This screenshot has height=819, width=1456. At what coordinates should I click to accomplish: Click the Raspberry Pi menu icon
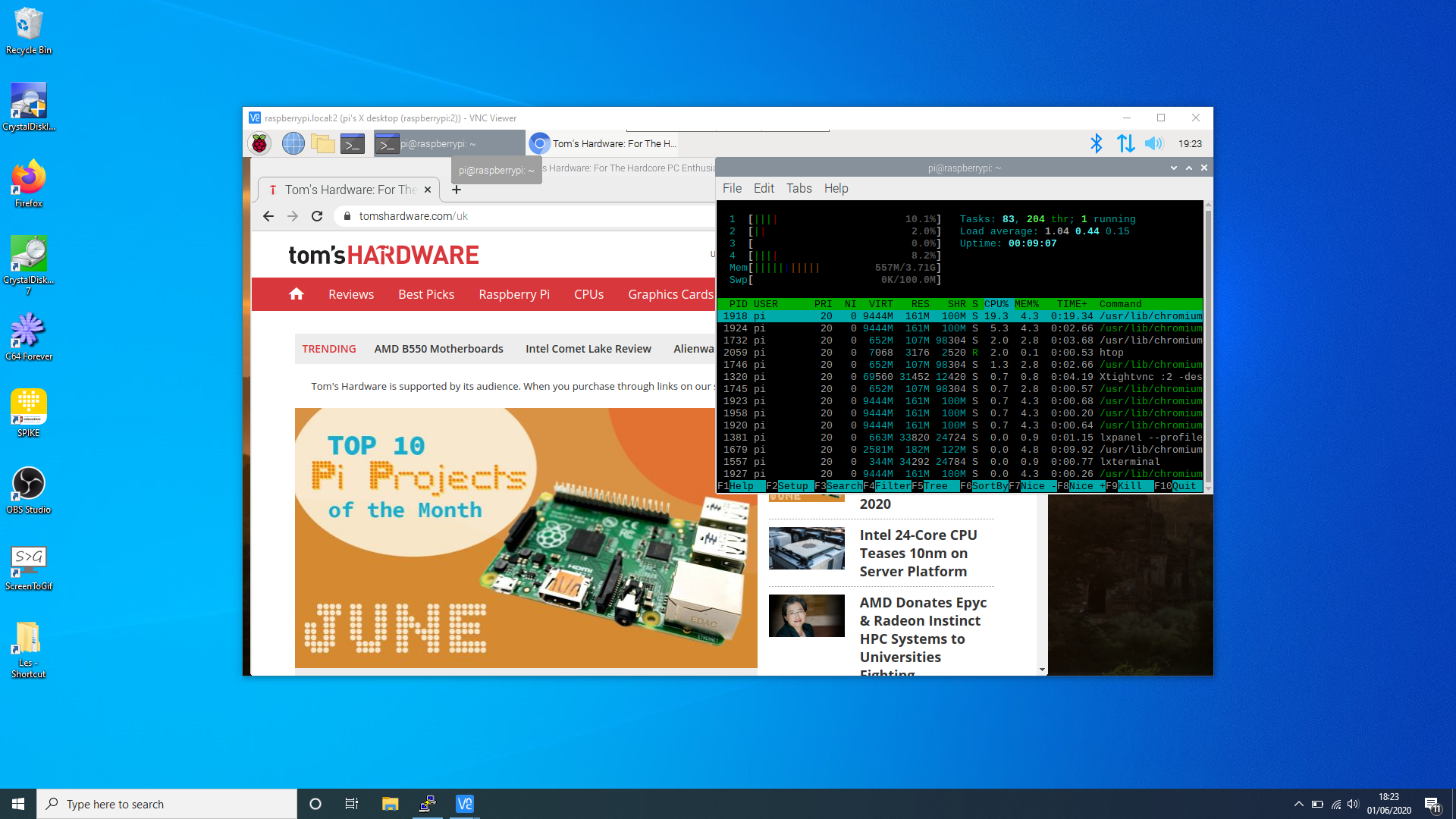point(261,143)
